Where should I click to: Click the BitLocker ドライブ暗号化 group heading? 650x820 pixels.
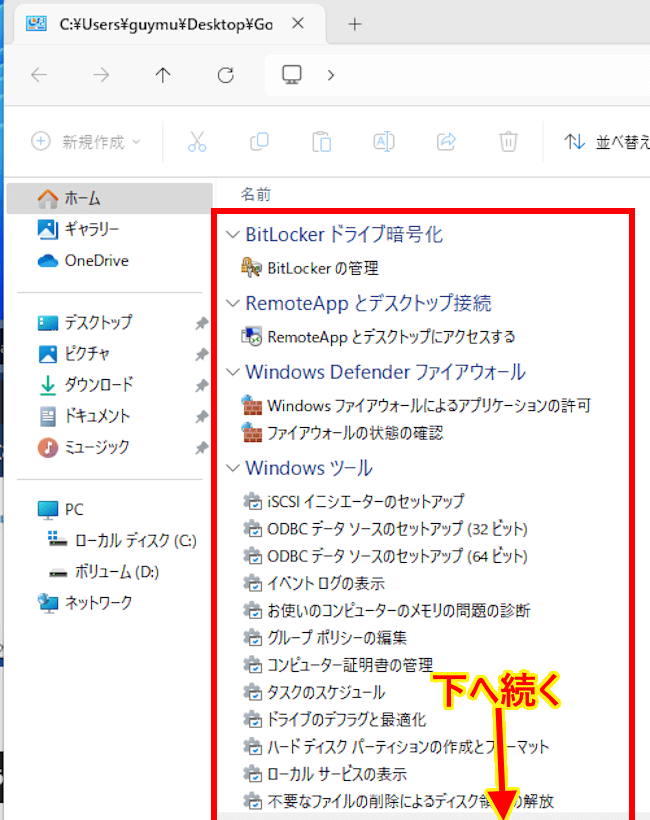(x=344, y=234)
